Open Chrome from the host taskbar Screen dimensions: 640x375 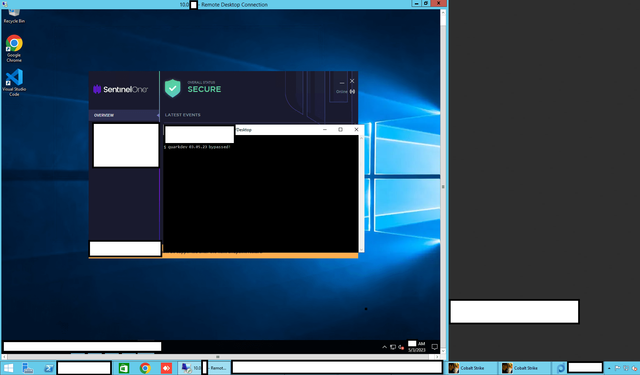[x=145, y=368]
